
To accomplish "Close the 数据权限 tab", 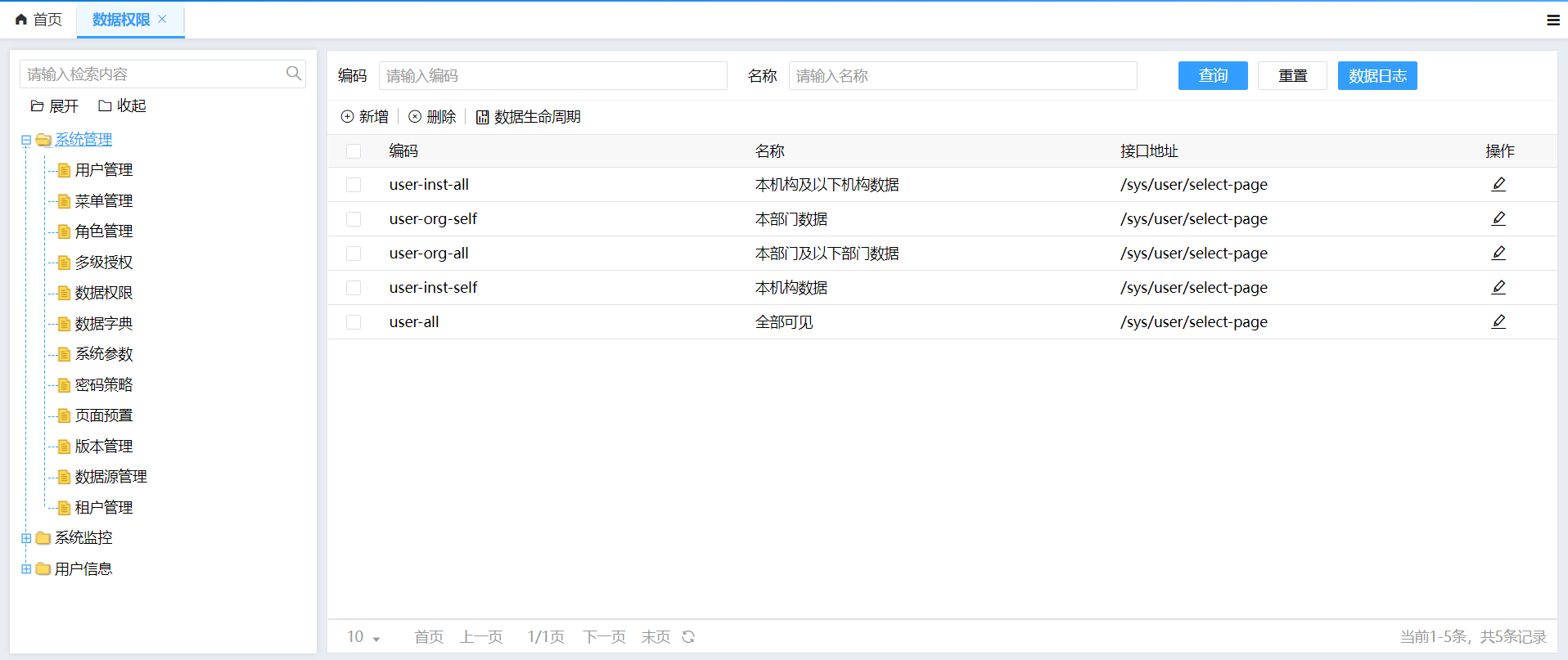I will [162, 19].
